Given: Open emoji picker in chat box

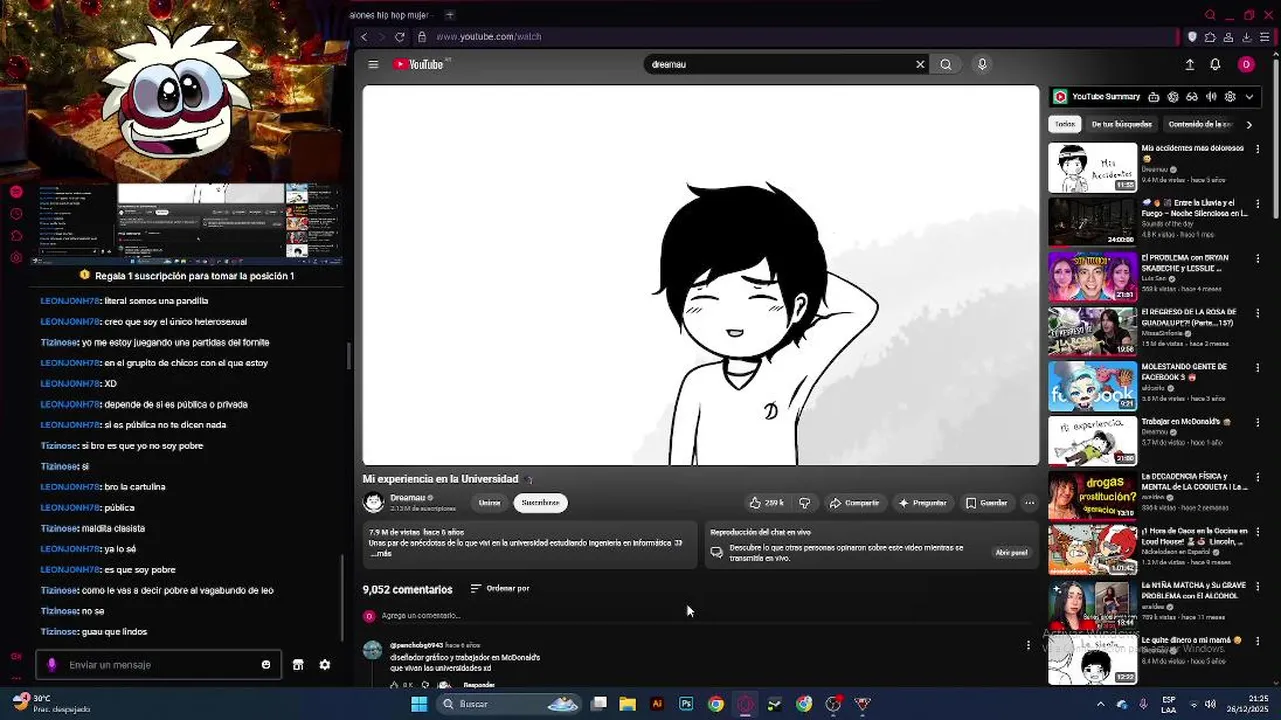Looking at the screenshot, I should click(x=266, y=665).
